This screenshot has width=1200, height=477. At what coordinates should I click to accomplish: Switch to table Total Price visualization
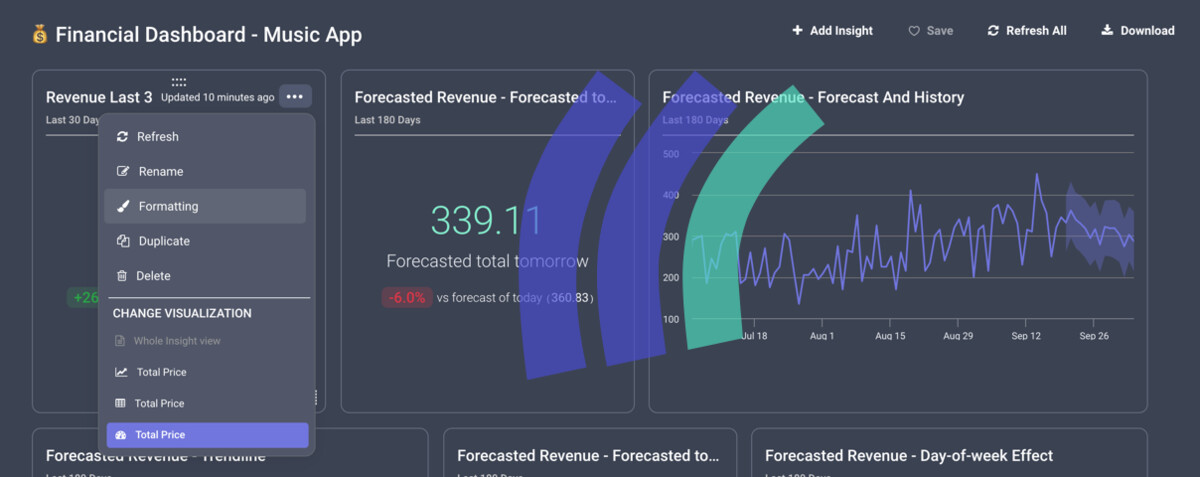click(x=205, y=403)
